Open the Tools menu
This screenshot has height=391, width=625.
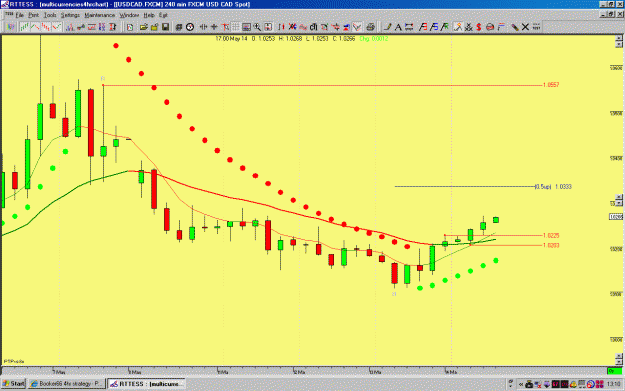pyautogui.click(x=50, y=15)
